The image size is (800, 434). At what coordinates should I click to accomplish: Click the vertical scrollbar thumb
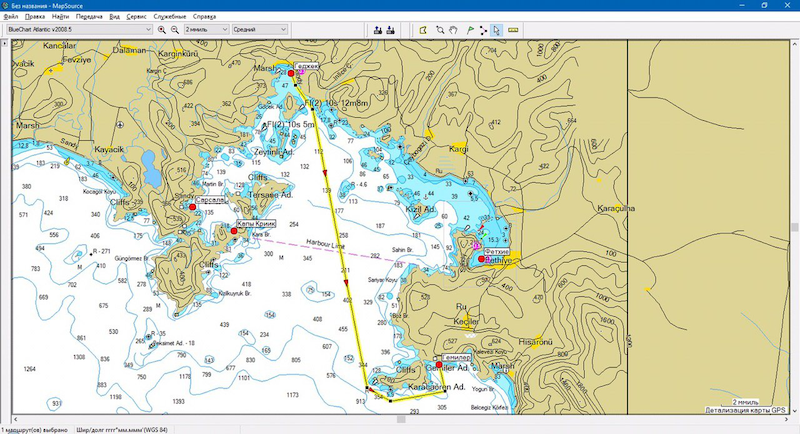tap(794, 226)
